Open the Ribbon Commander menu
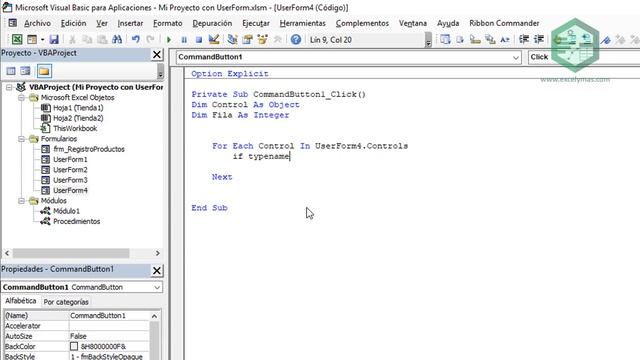The width and height of the screenshot is (640, 360). [504, 23]
